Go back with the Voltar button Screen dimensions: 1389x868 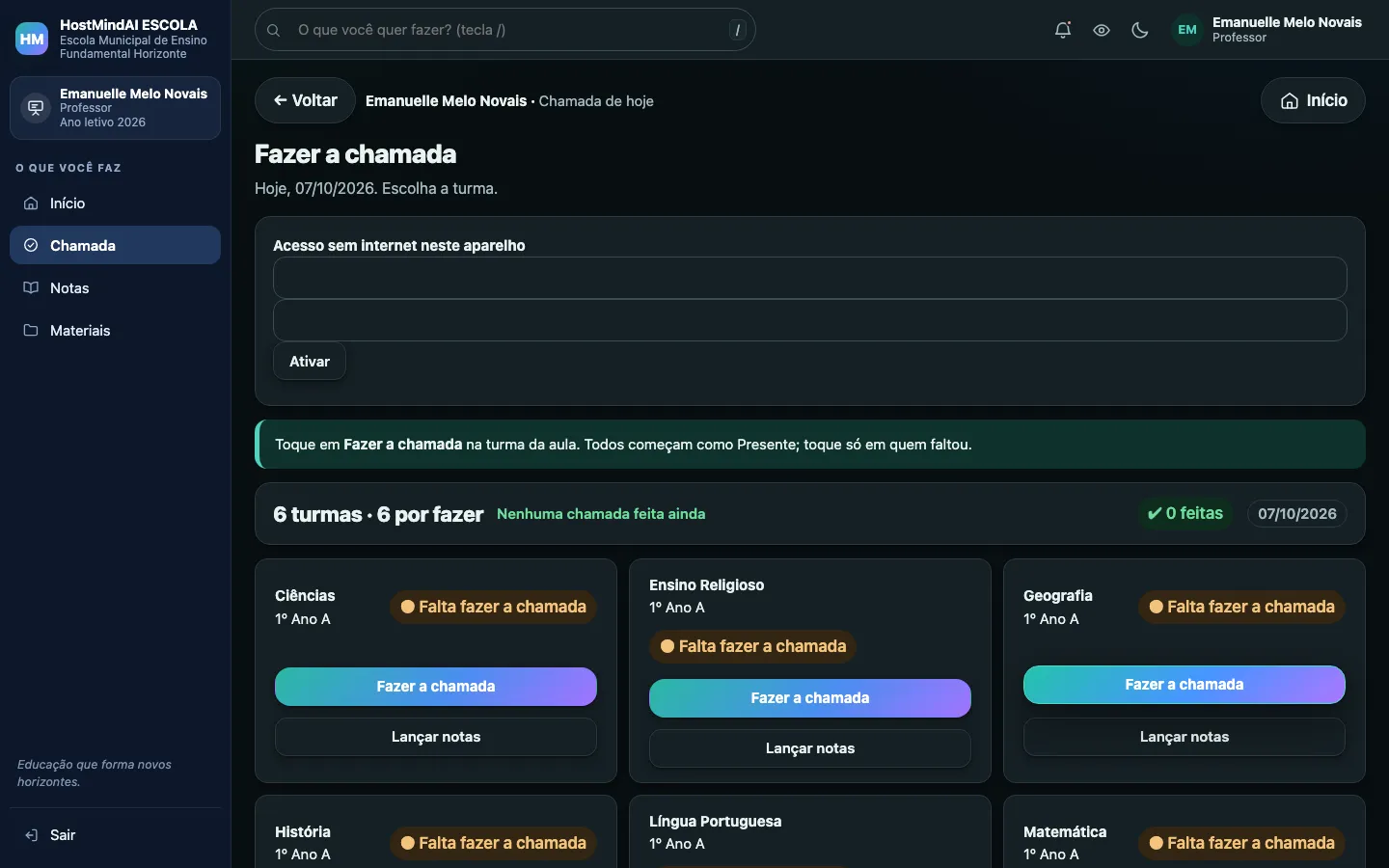305,100
